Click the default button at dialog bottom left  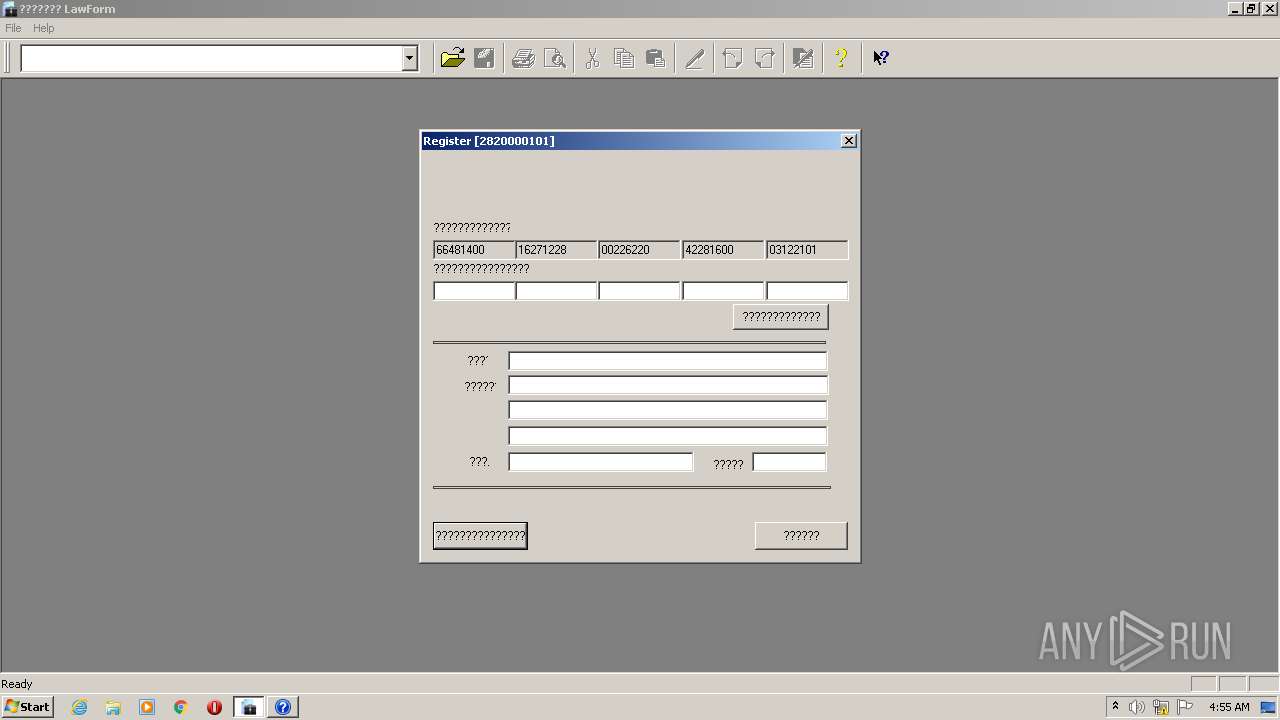click(480, 536)
